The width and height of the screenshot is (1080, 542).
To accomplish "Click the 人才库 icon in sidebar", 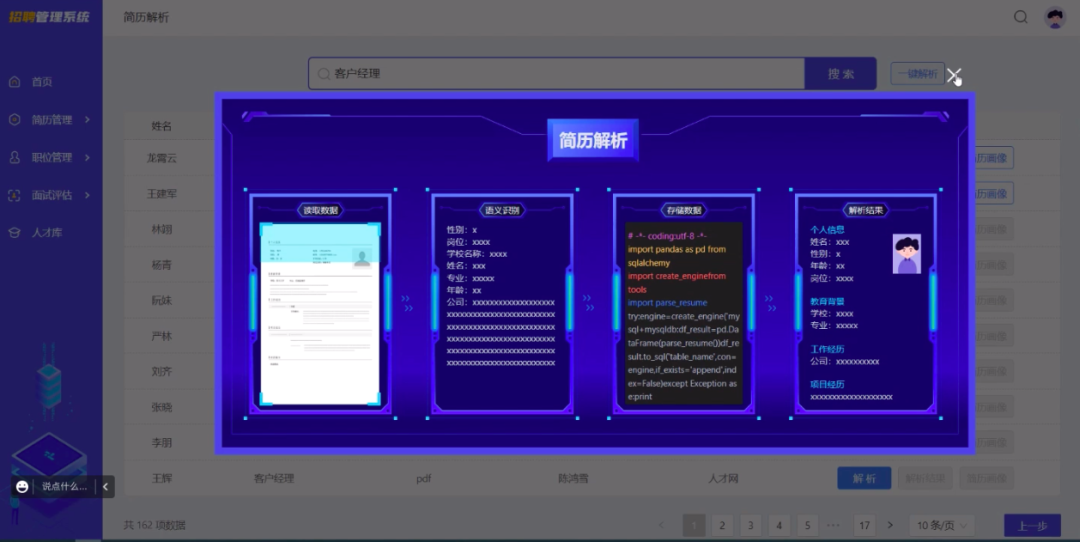I will click(14, 232).
